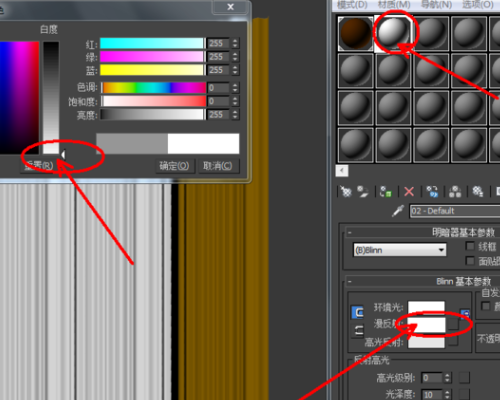Enable the 线框 wireframe checkbox
This screenshot has width=500, height=400.
[x=470, y=246]
